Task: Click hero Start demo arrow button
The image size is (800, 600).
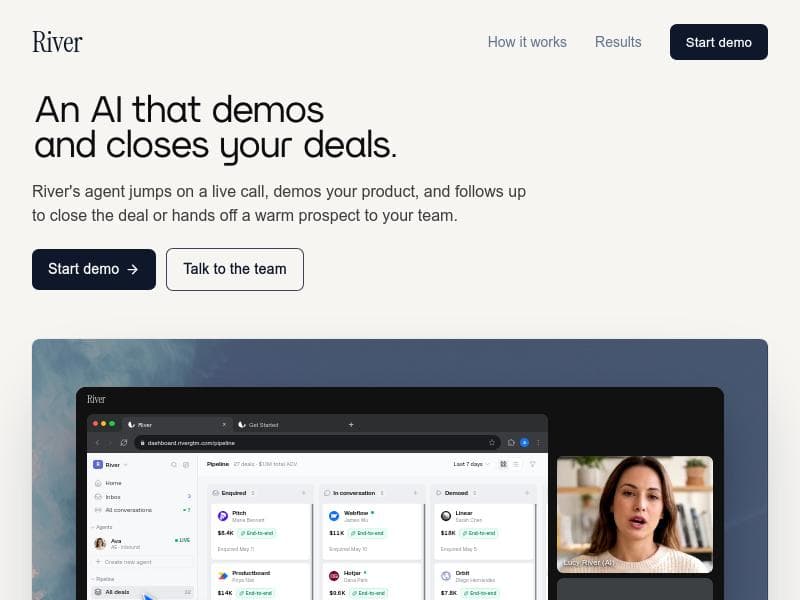Action: pos(94,269)
